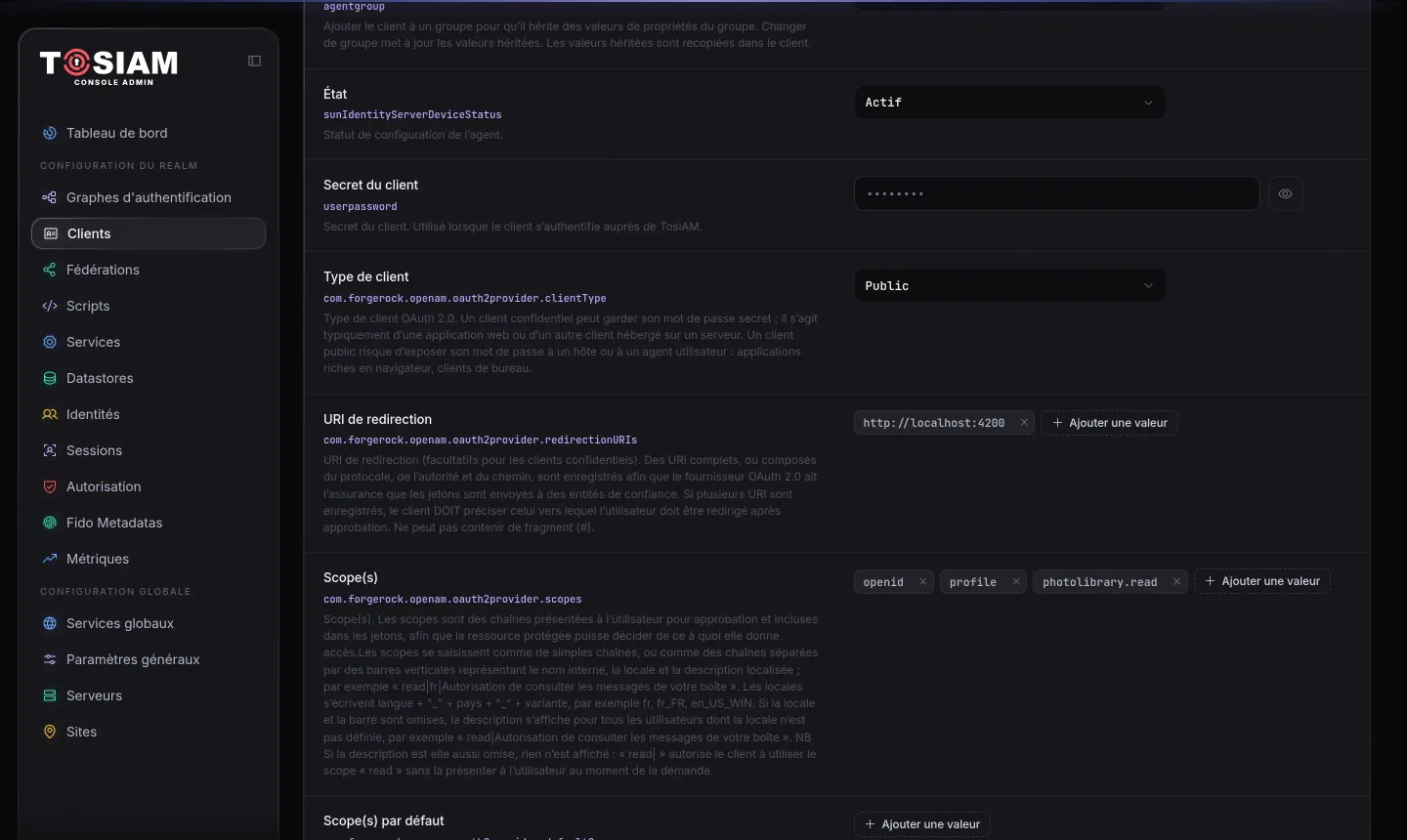This screenshot has width=1407, height=840.
Task: Click the photolibrary.read scope tag text
Action: tap(1099, 582)
